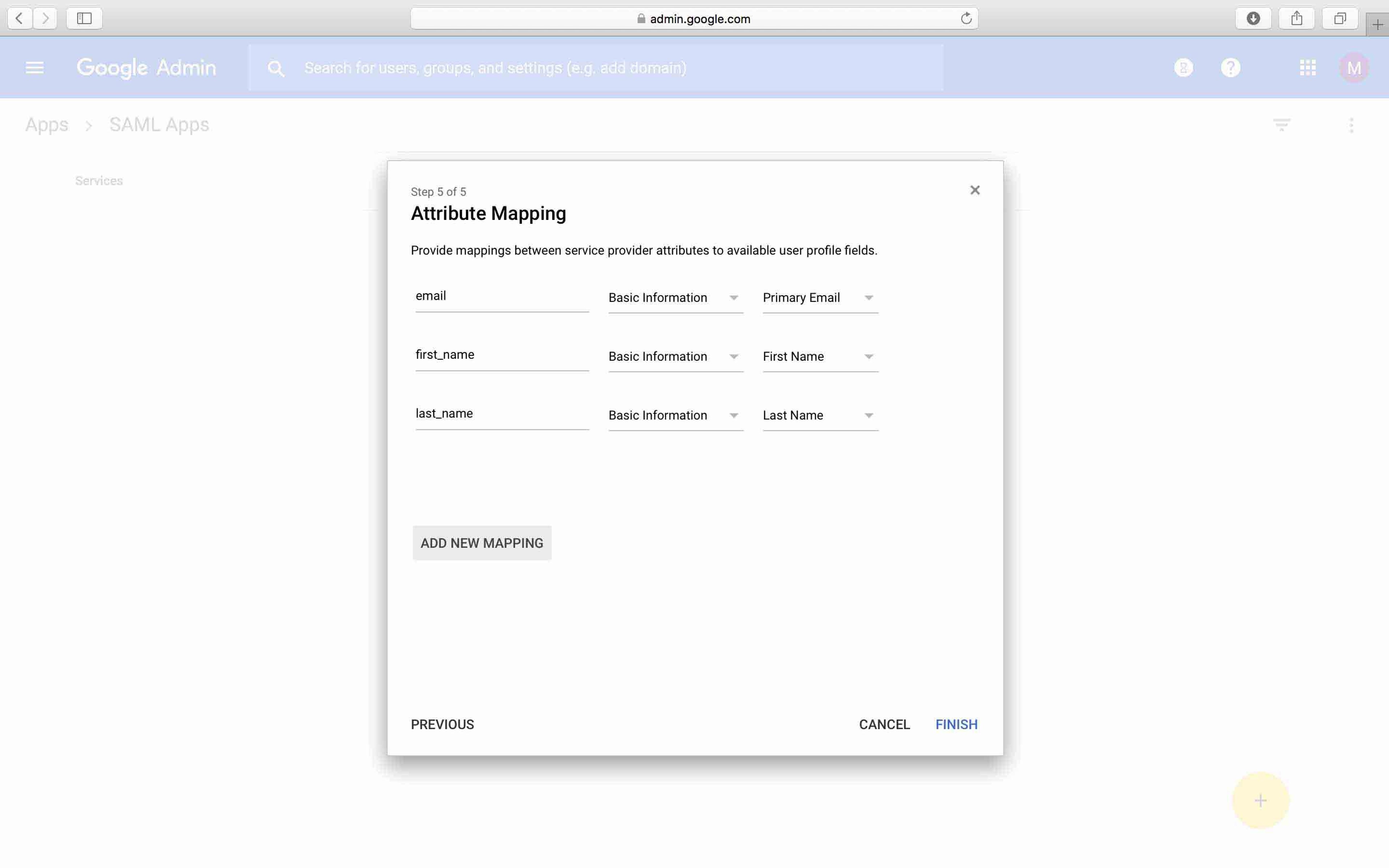Viewport: 1389px width, 868px height.
Task: Open the Safari downloads button
Action: coord(1253,18)
